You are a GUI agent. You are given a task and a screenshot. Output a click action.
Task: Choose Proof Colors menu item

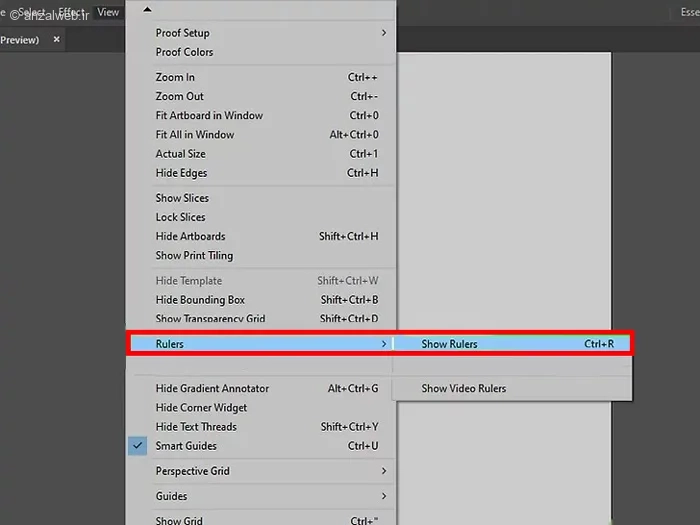coord(185,52)
